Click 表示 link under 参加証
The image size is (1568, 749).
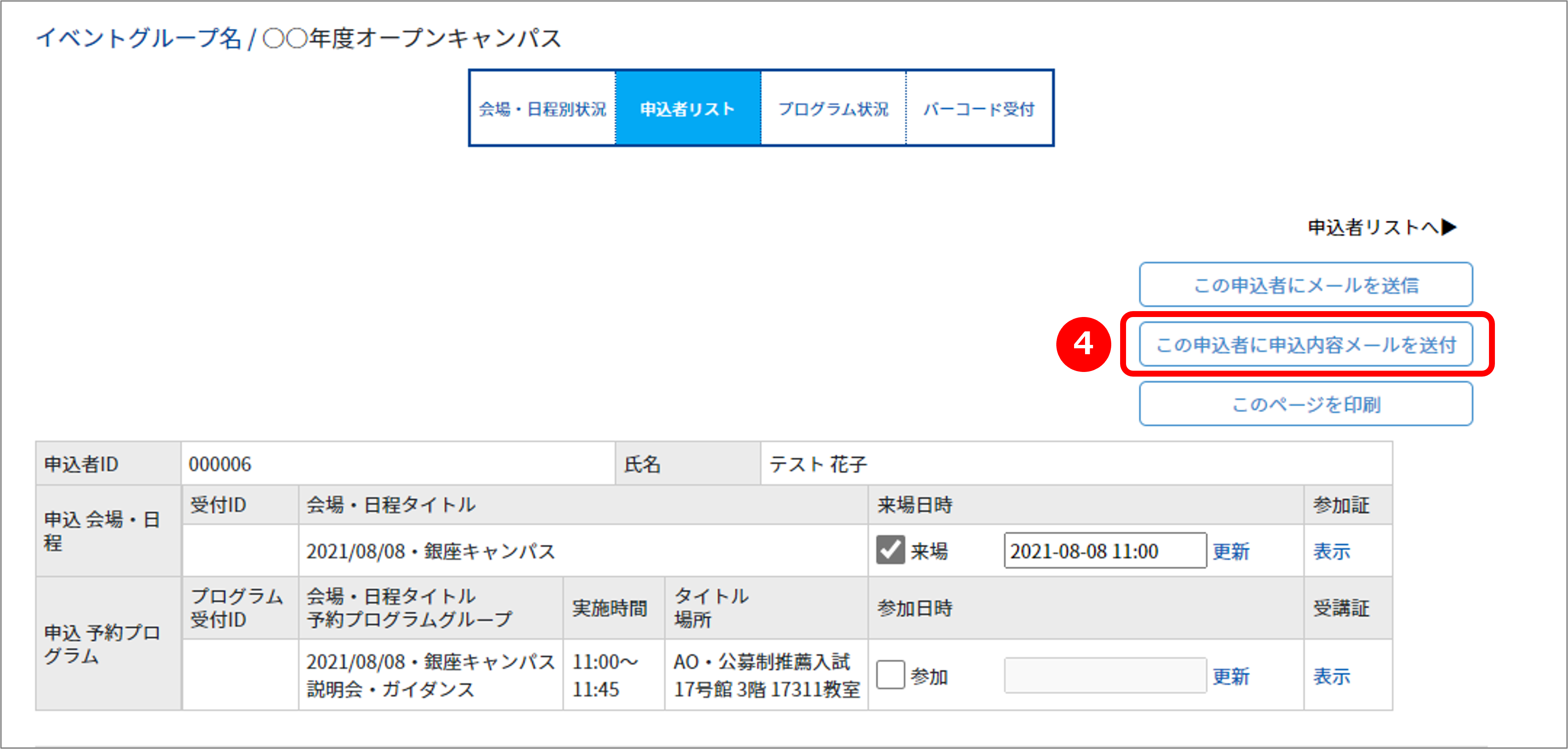click(x=1331, y=551)
